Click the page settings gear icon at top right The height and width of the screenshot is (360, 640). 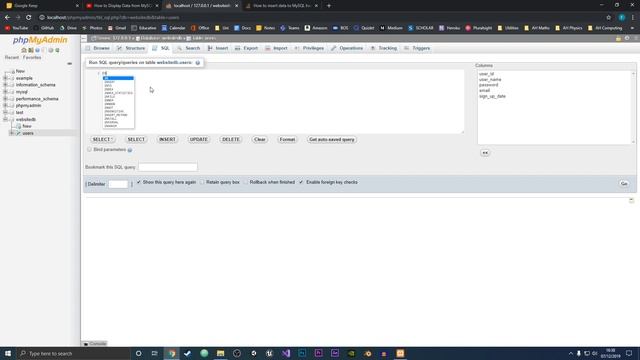(627, 38)
